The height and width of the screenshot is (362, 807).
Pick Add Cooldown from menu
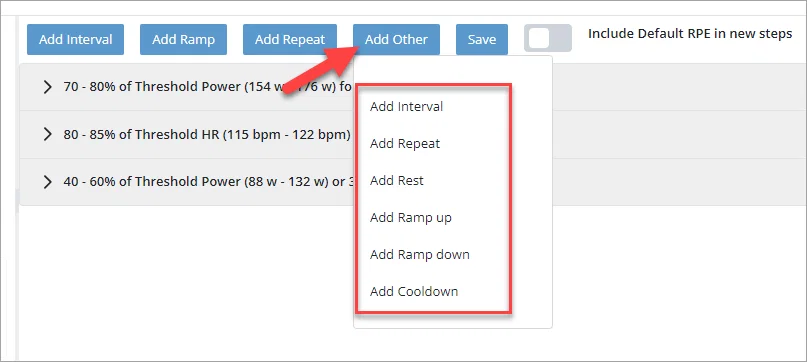click(414, 291)
